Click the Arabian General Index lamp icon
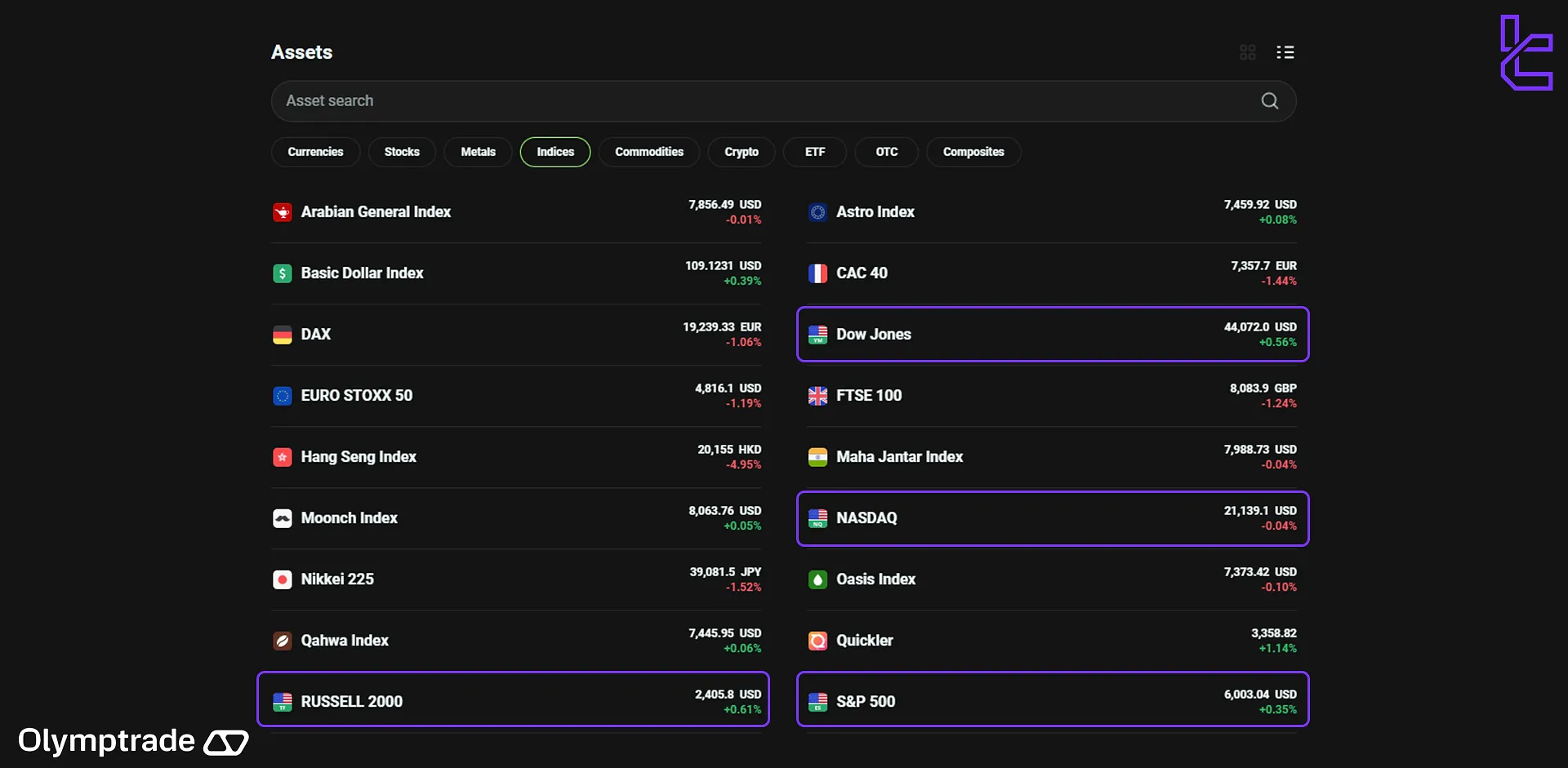 coord(283,212)
